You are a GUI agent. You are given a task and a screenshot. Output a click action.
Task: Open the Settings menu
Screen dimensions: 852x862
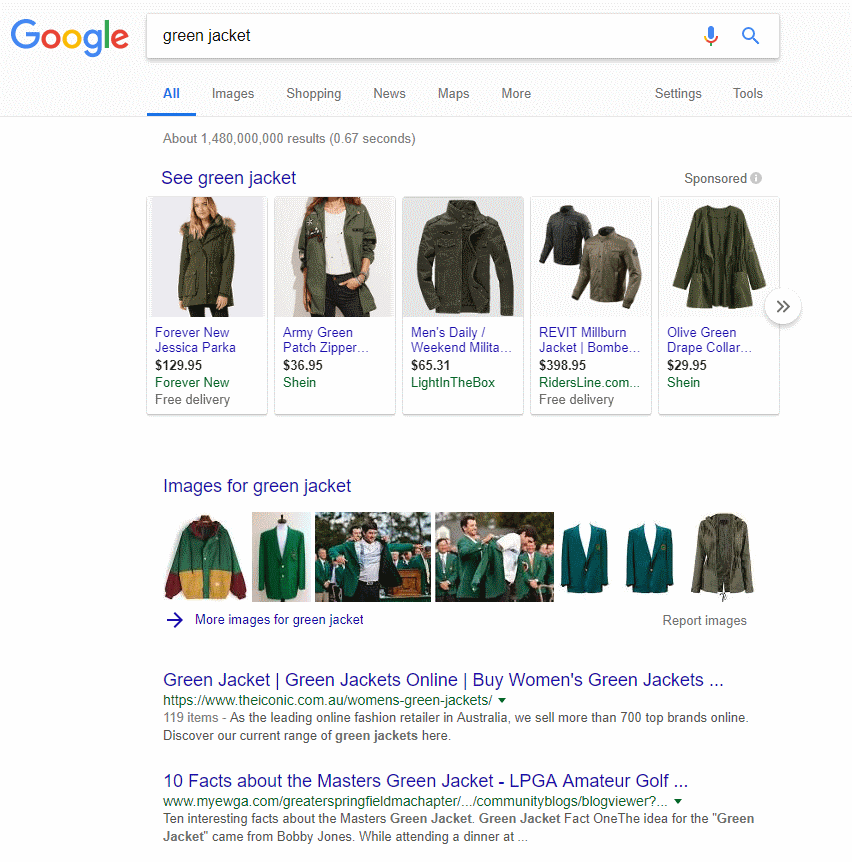click(x=678, y=93)
